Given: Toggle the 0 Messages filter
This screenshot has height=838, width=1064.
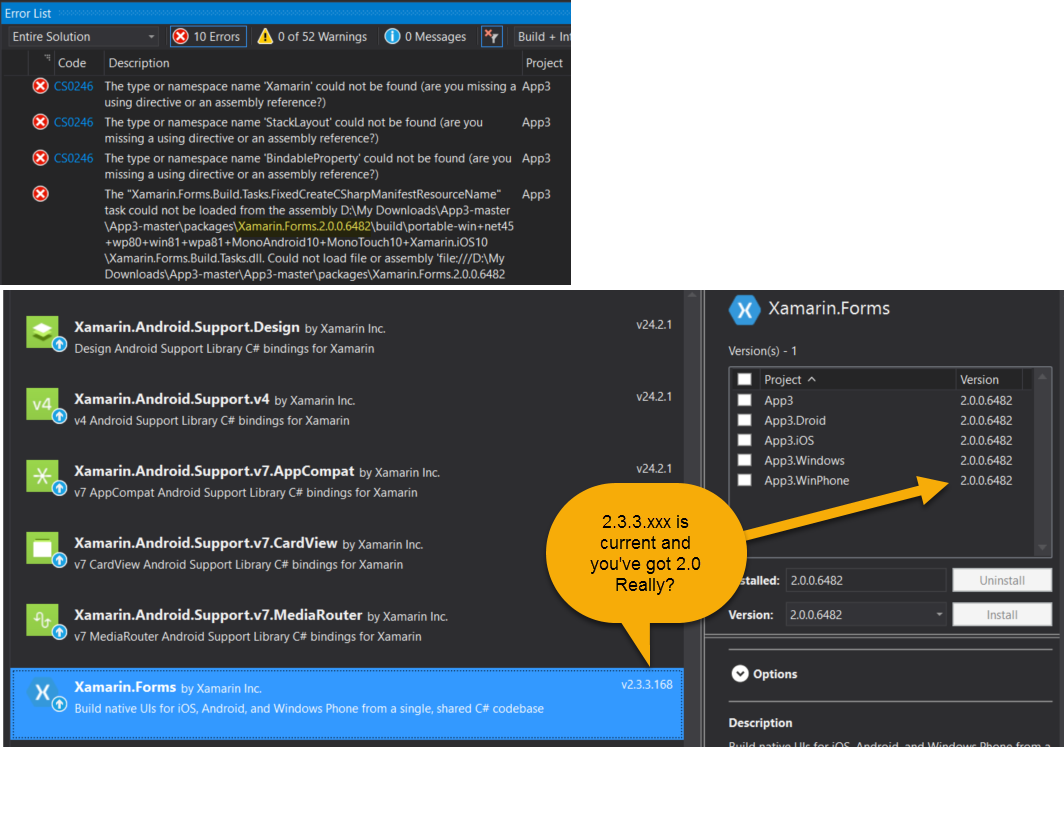Looking at the screenshot, I should tap(425, 37).
